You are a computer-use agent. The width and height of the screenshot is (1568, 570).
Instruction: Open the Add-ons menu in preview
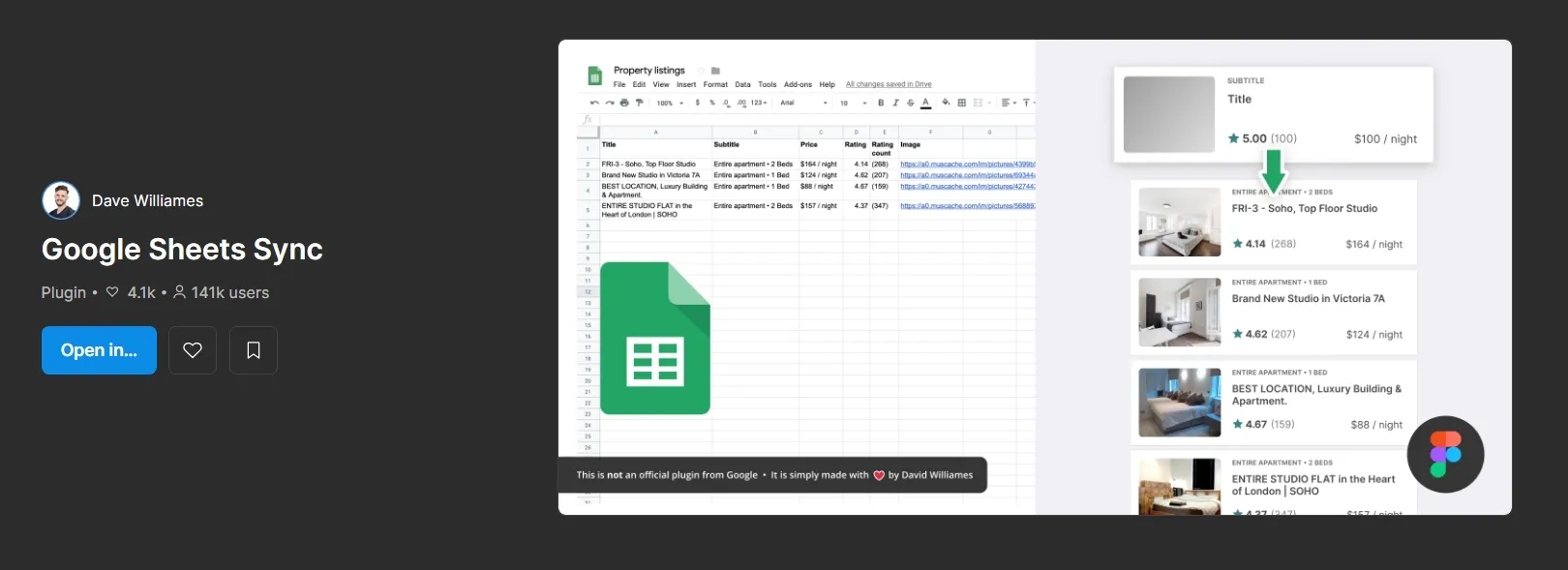pyautogui.click(x=798, y=84)
